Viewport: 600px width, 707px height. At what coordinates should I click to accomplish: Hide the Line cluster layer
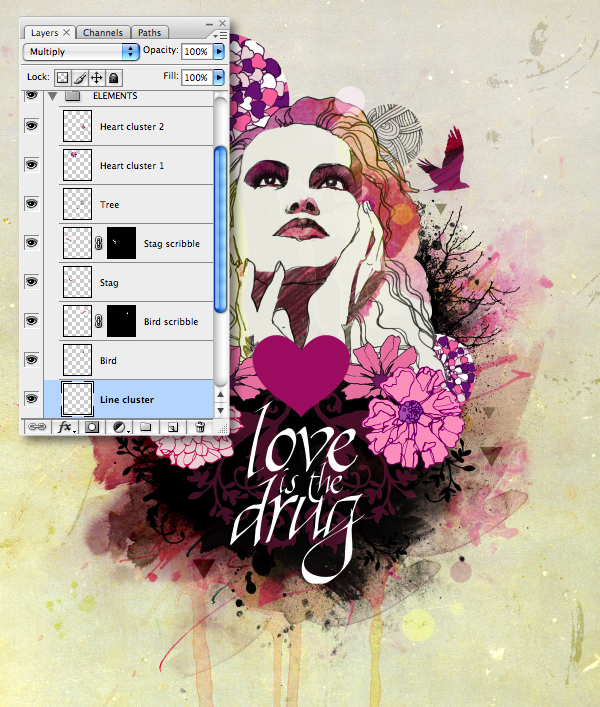(x=31, y=399)
